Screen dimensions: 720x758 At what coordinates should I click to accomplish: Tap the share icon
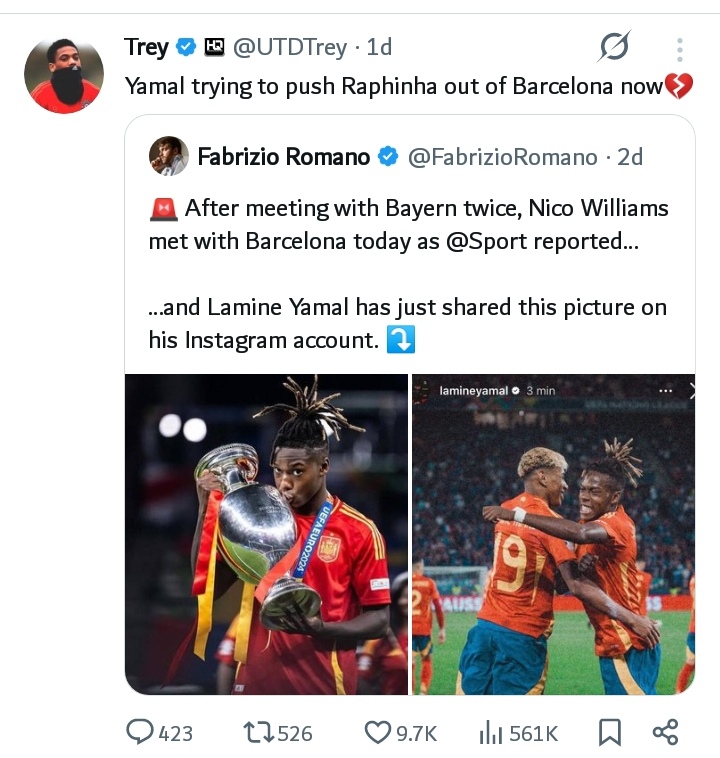coord(665,732)
